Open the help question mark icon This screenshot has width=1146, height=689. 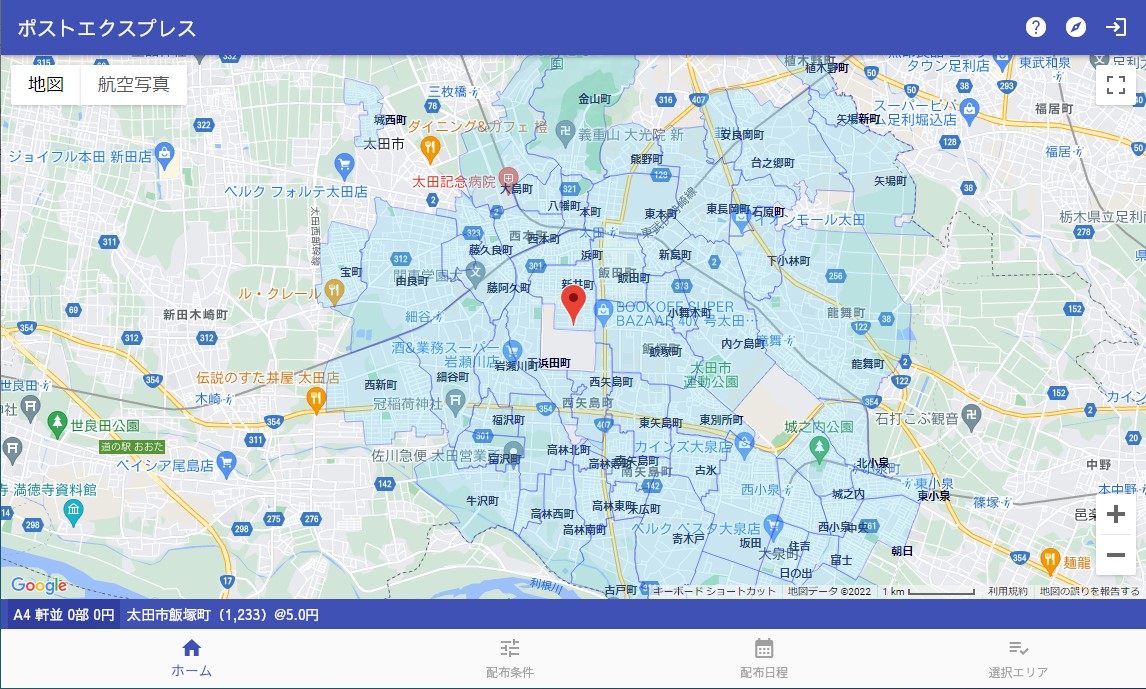(1036, 27)
